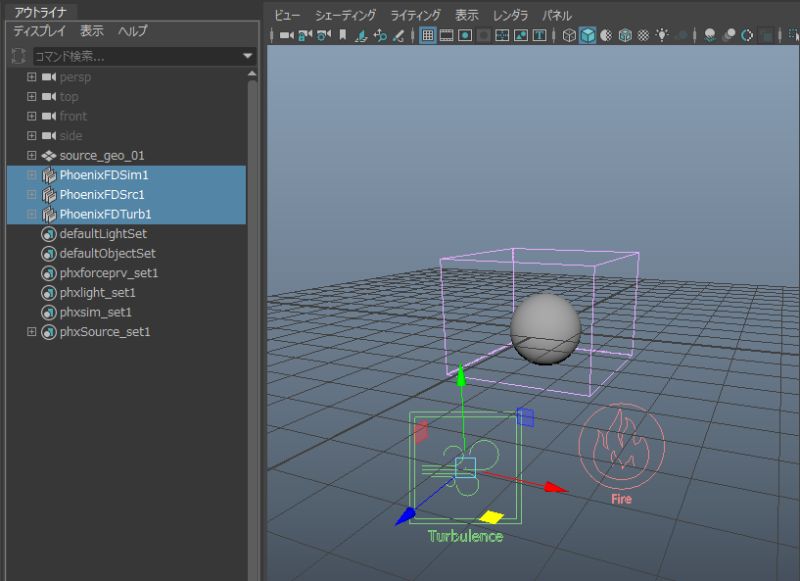This screenshot has height=581, width=800.
Task: Toggle the Lock Camera icon
Action: pos(305,35)
